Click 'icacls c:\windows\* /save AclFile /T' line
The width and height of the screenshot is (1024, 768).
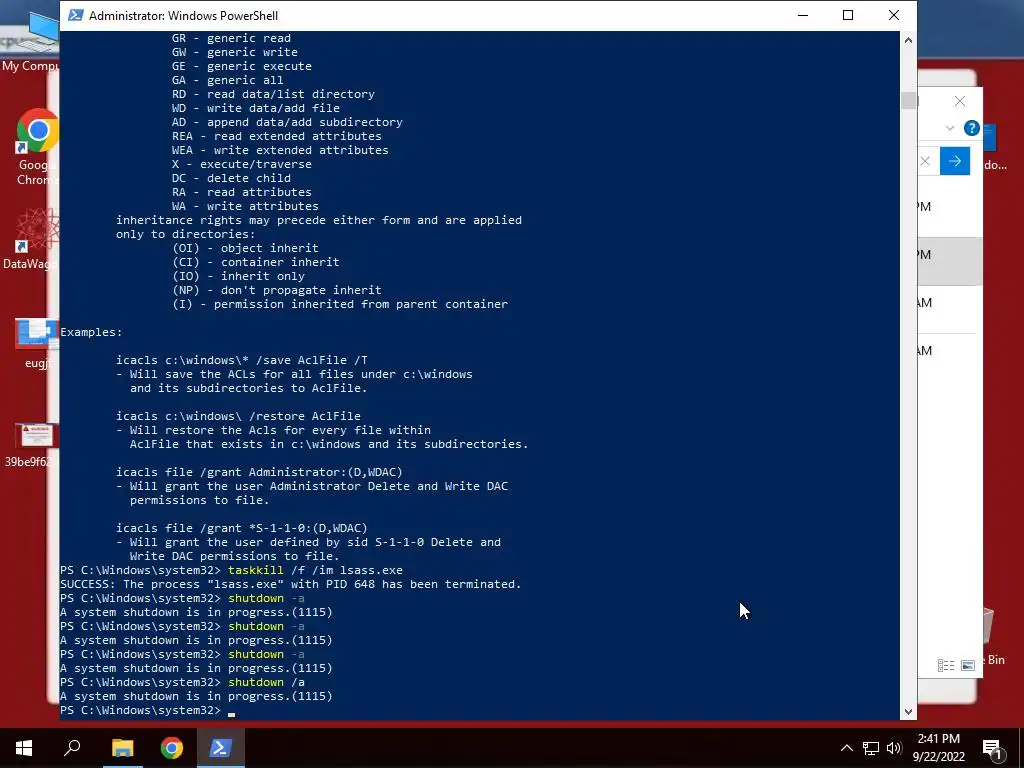pos(242,360)
